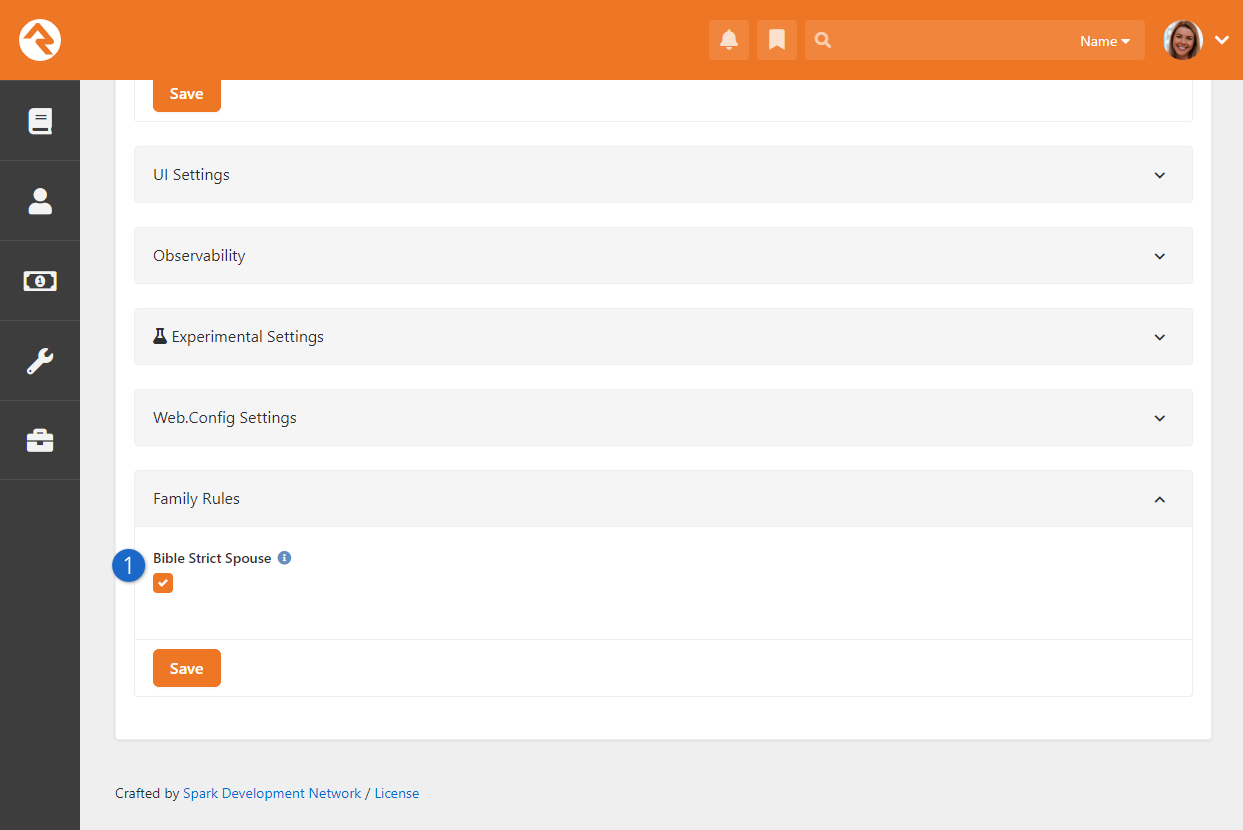Click the Observability panel title
Screen dimensions: 1243x830
point(199,255)
